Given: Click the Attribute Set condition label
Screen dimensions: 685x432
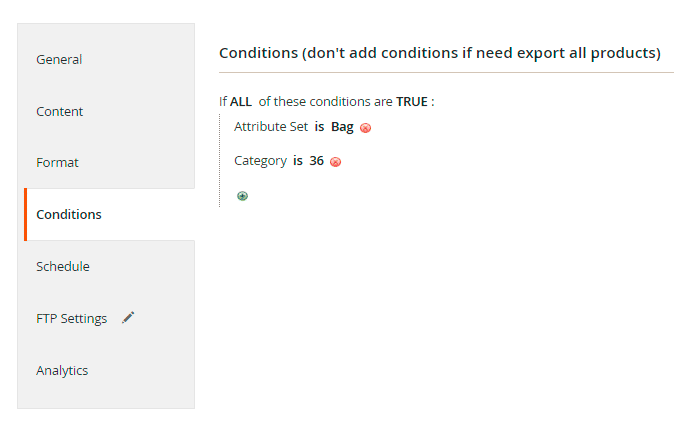Looking at the screenshot, I should pos(271,127).
